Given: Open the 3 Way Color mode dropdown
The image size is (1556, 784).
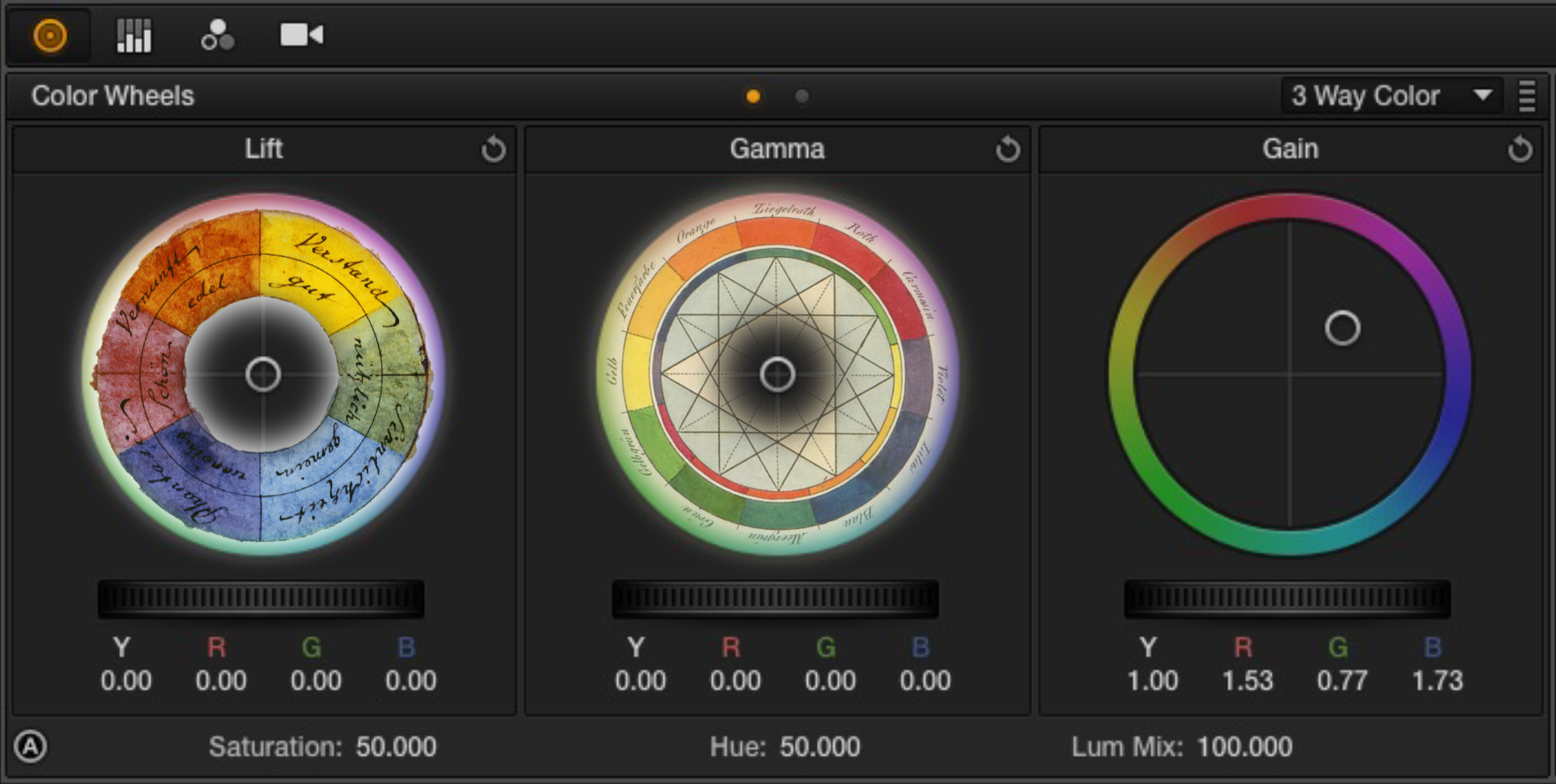Looking at the screenshot, I should (1391, 95).
